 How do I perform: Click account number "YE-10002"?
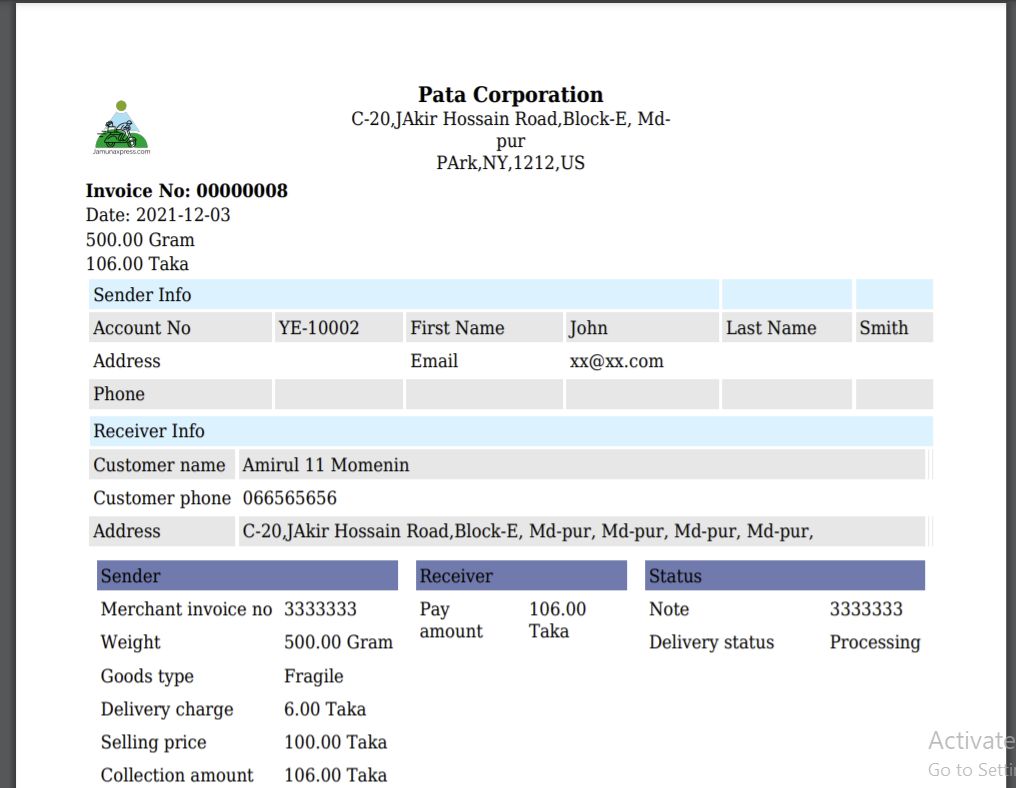point(319,328)
